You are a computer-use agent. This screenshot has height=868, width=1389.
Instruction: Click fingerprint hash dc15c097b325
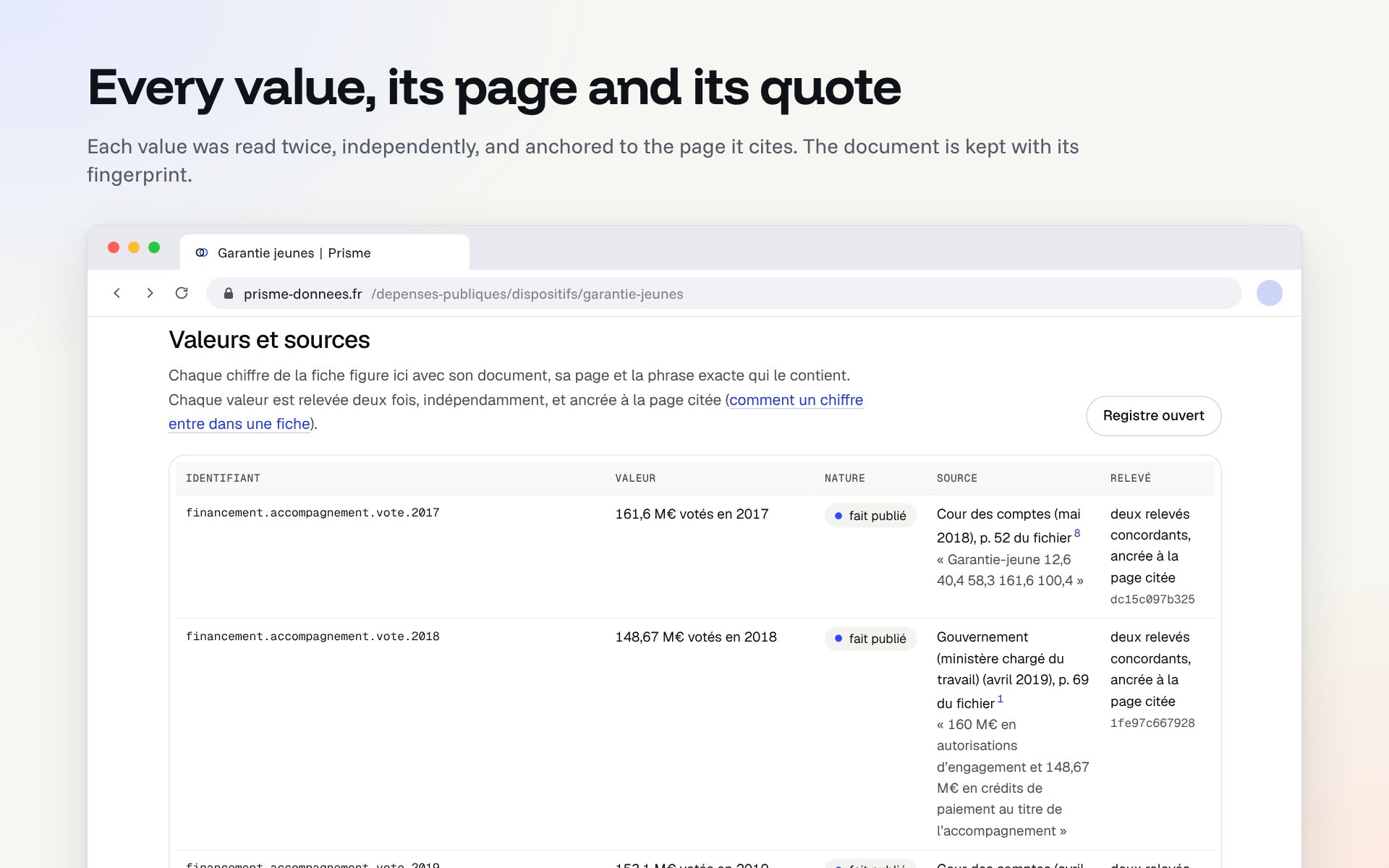point(1152,600)
